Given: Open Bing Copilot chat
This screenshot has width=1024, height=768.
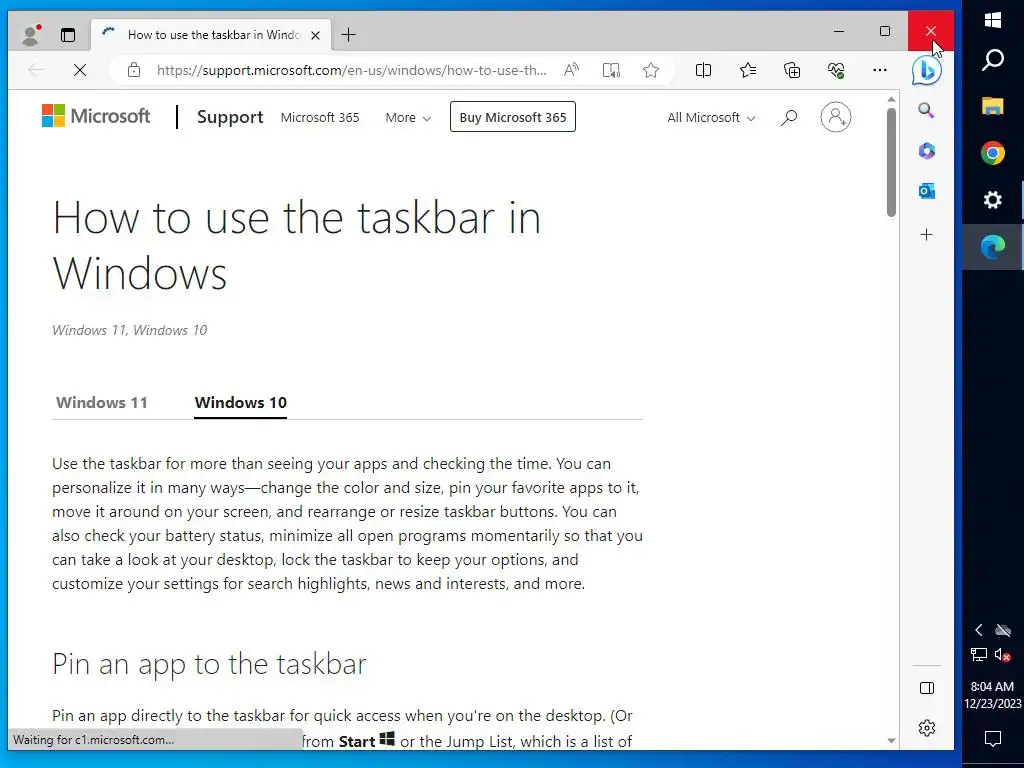Looking at the screenshot, I should pos(927,70).
